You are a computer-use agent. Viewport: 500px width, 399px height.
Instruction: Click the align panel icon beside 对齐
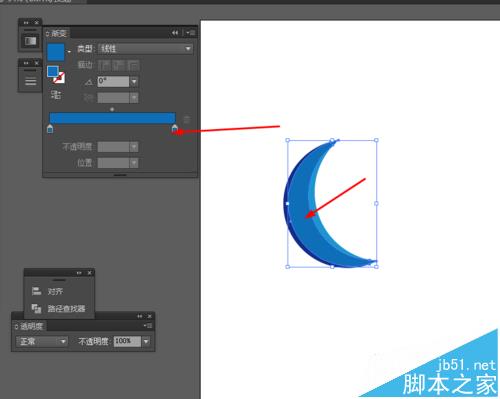point(36,291)
